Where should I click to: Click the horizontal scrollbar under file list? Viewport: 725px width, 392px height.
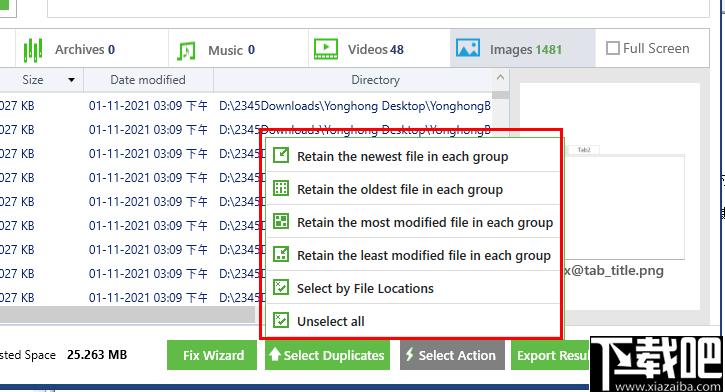pyautogui.click(x=128, y=314)
